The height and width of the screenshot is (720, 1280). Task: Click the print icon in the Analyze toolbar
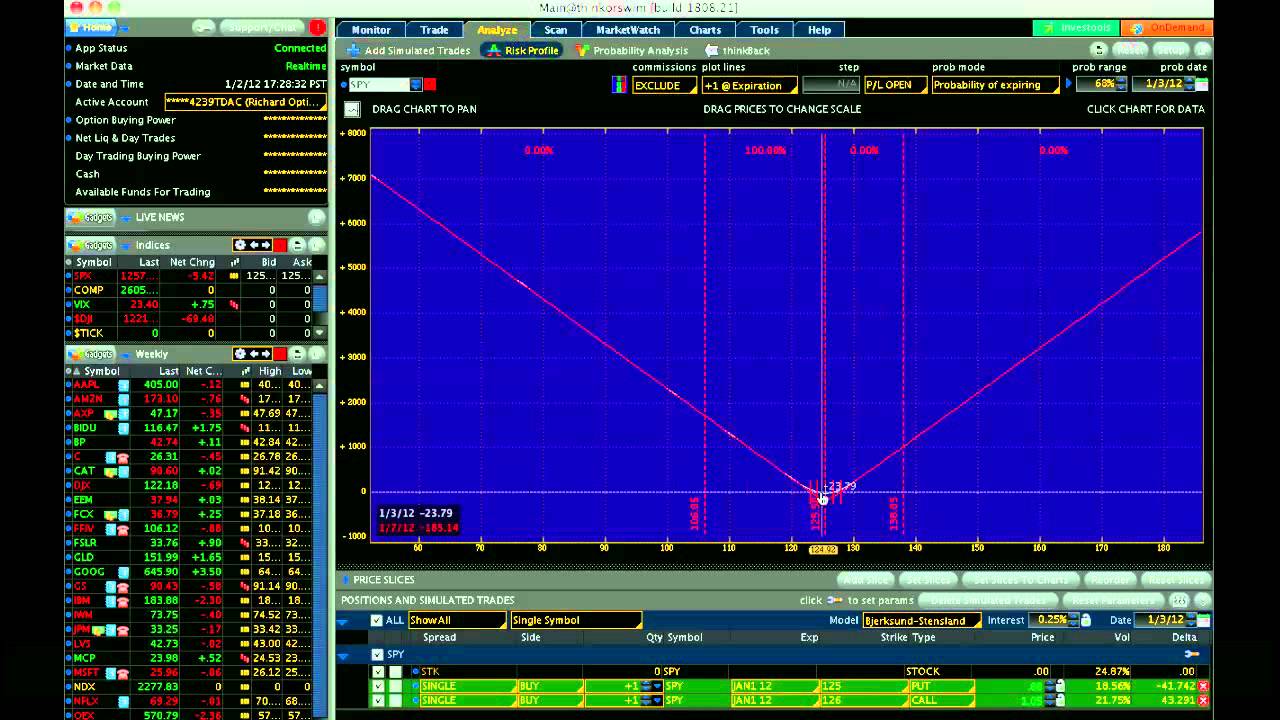pyautogui.click(x=1099, y=50)
